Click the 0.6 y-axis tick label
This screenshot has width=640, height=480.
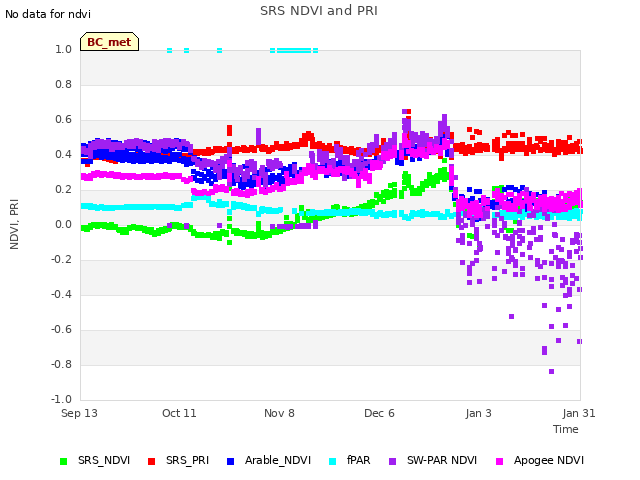tap(63, 120)
